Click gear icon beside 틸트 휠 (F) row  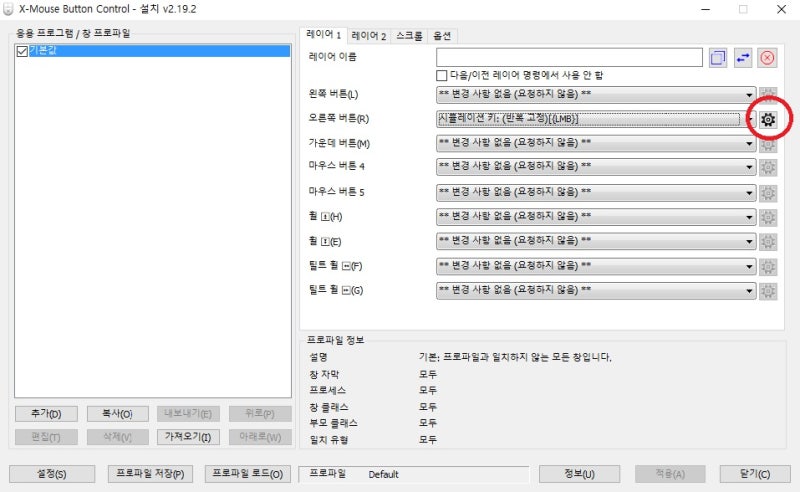coord(768,266)
